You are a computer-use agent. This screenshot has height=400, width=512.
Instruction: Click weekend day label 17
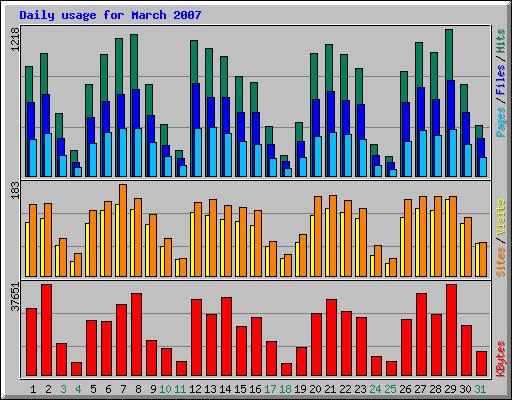coord(270,389)
